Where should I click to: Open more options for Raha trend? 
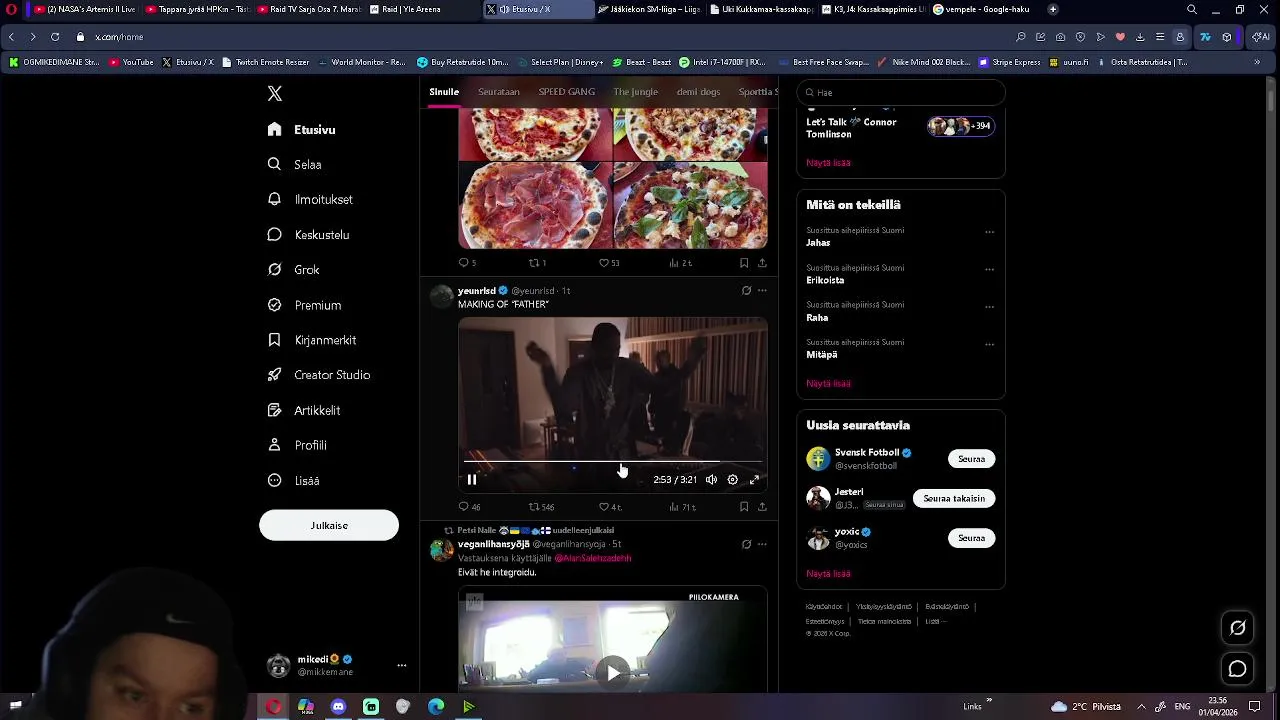tap(989, 307)
